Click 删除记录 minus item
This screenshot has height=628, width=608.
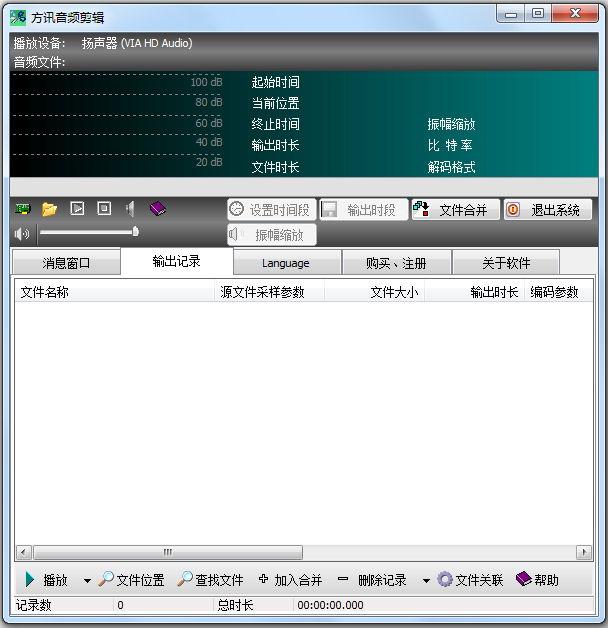click(372, 580)
